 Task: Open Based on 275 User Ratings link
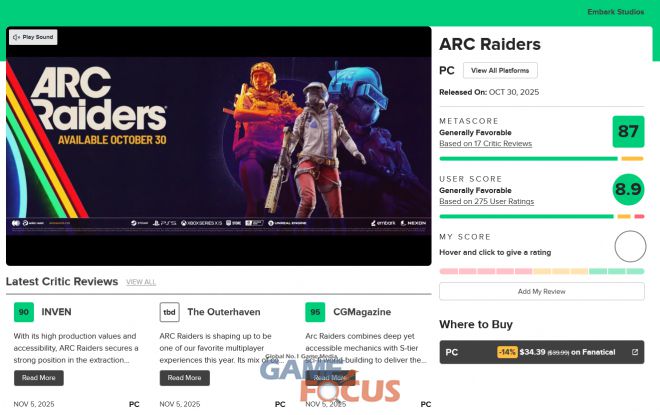[486, 202]
